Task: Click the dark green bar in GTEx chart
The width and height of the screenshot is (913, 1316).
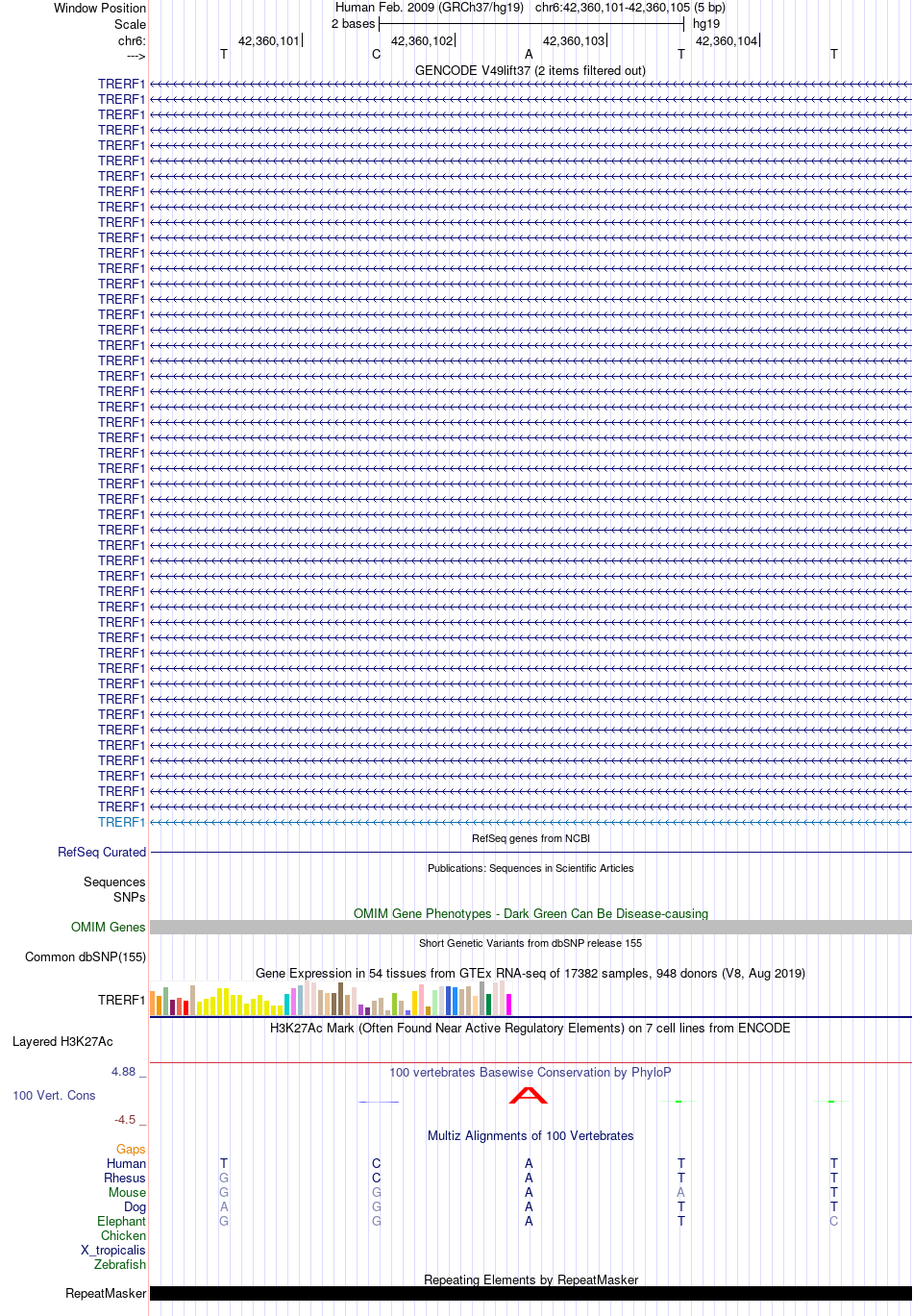Action: point(489,1005)
